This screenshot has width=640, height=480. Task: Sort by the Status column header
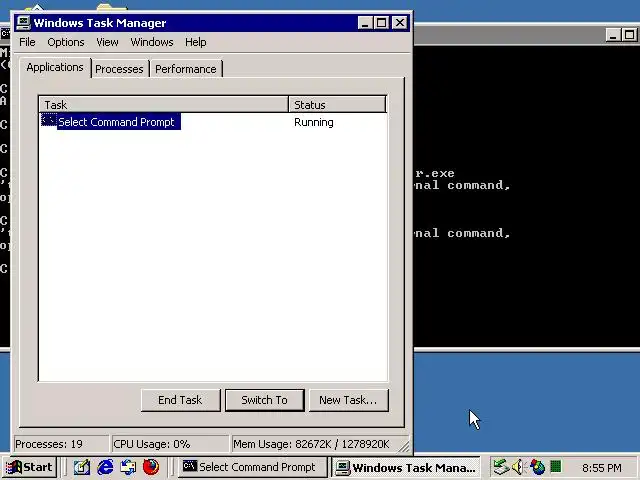pos(337,104)
